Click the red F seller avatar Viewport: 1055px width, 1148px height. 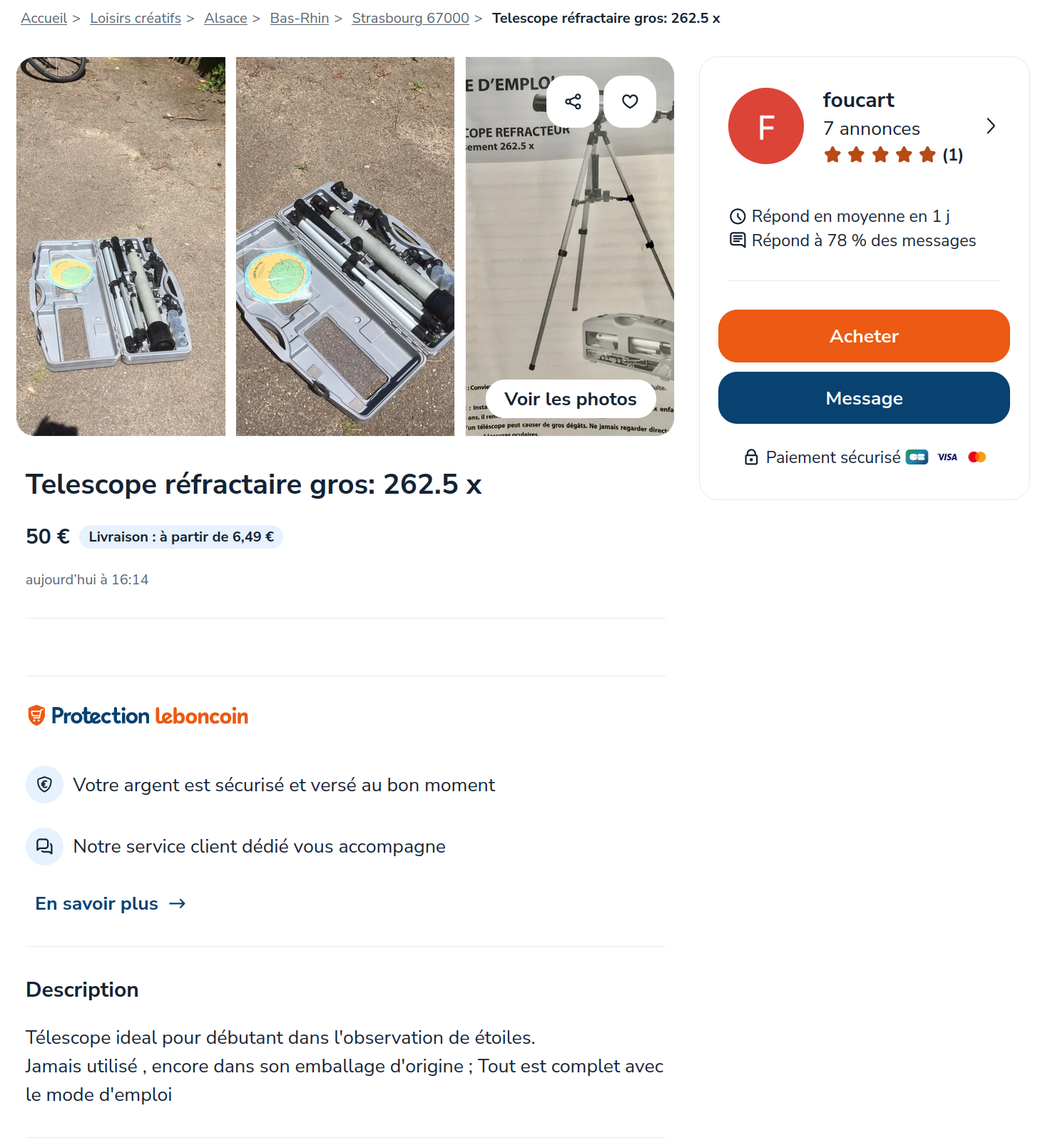pos(766,126)
